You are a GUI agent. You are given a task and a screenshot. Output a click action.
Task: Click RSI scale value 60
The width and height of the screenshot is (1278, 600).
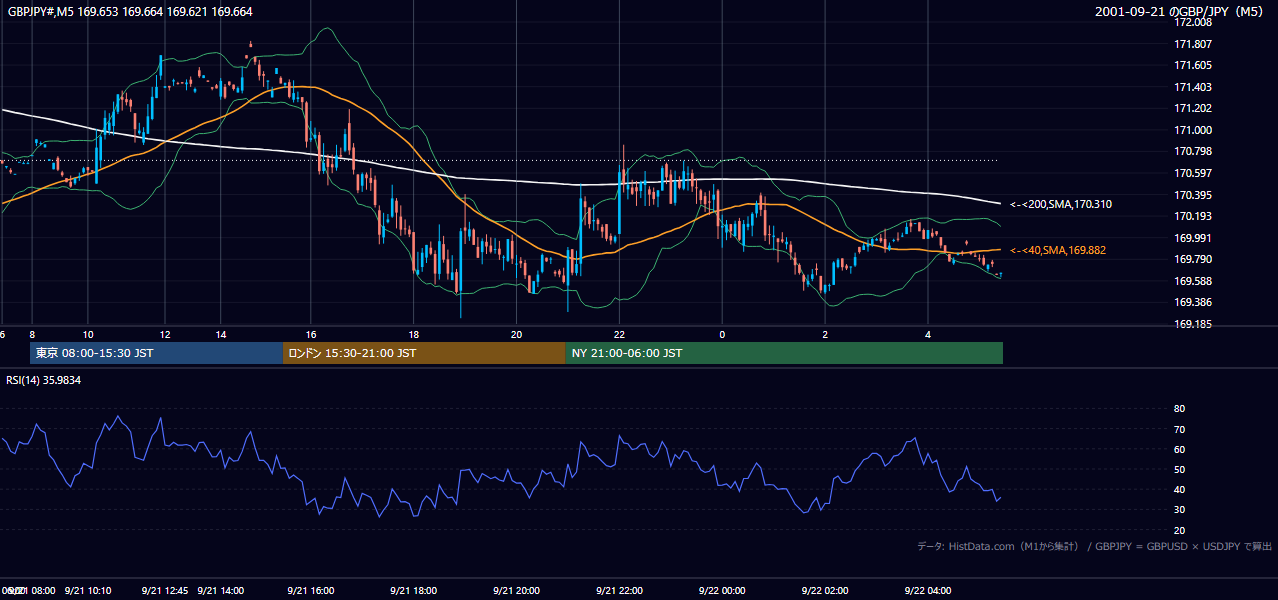pyautogui.click(x=1179, y=449)
